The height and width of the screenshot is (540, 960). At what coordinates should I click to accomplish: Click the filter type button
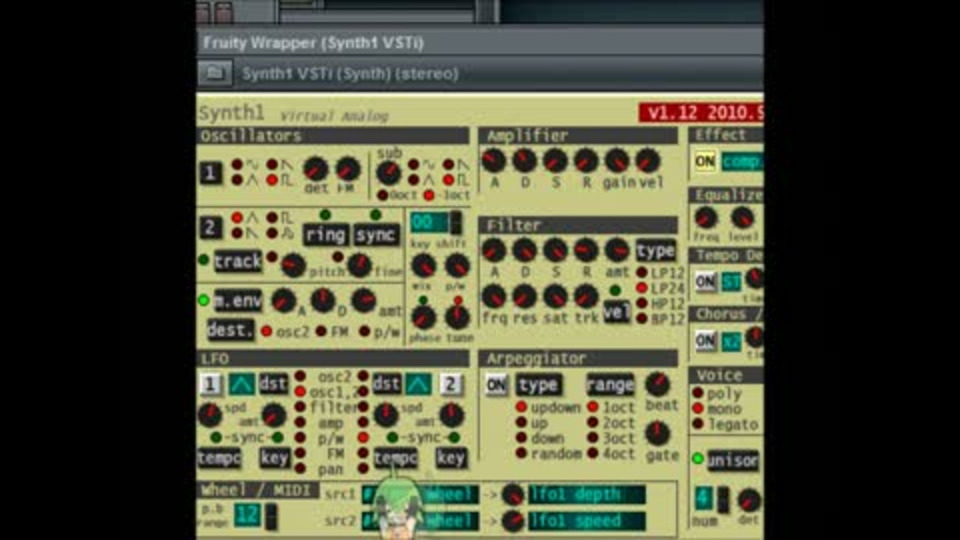point(655,250)
